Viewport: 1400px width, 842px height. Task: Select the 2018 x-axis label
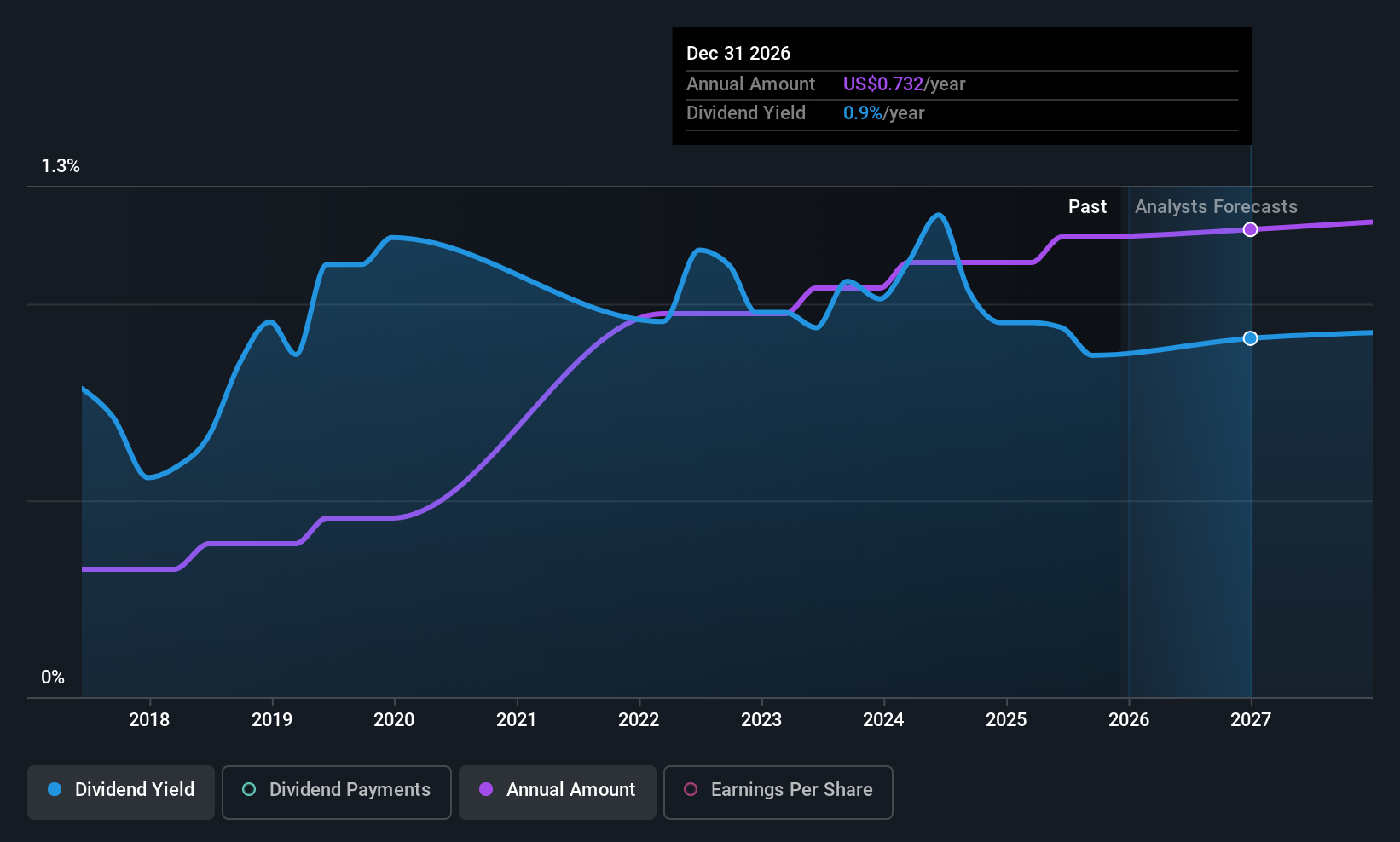[x=149, y=720]
